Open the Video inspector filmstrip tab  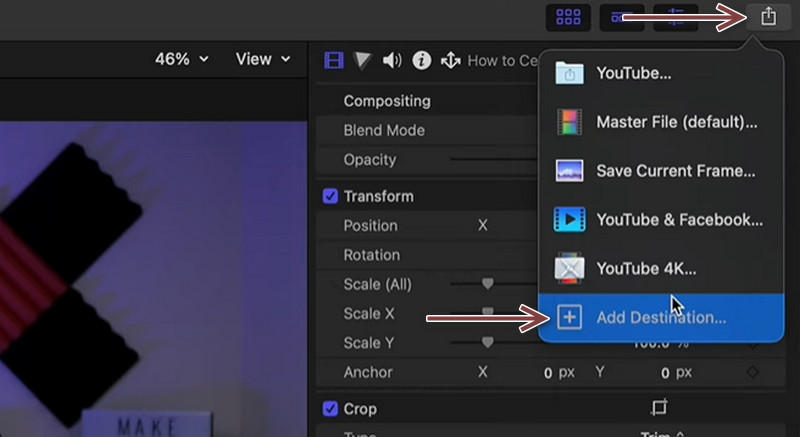point(334,60)
